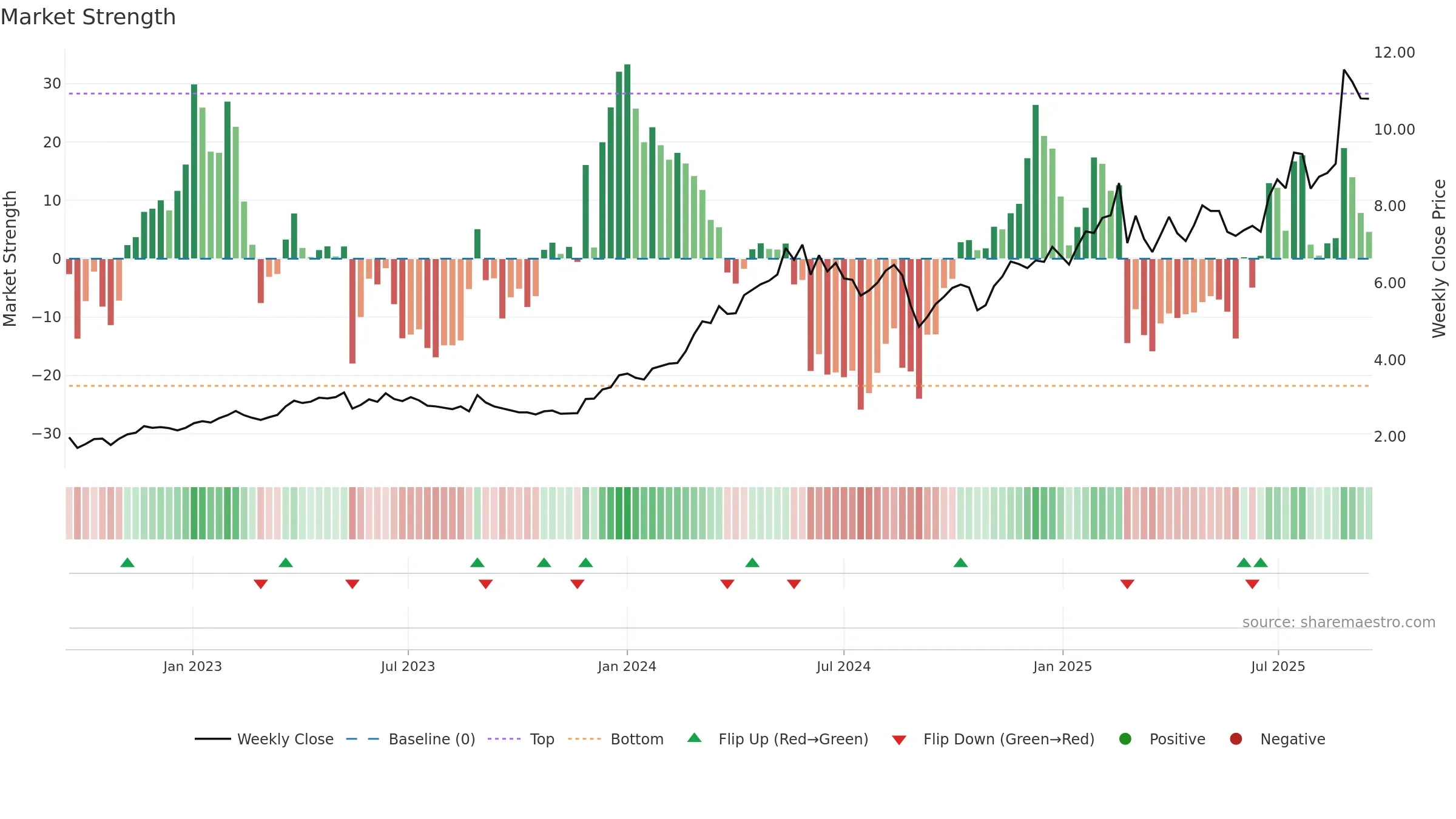Screen dimensions: 1456x819
Task: Click the 2.00 price axis value
Action: point(1390,436)
